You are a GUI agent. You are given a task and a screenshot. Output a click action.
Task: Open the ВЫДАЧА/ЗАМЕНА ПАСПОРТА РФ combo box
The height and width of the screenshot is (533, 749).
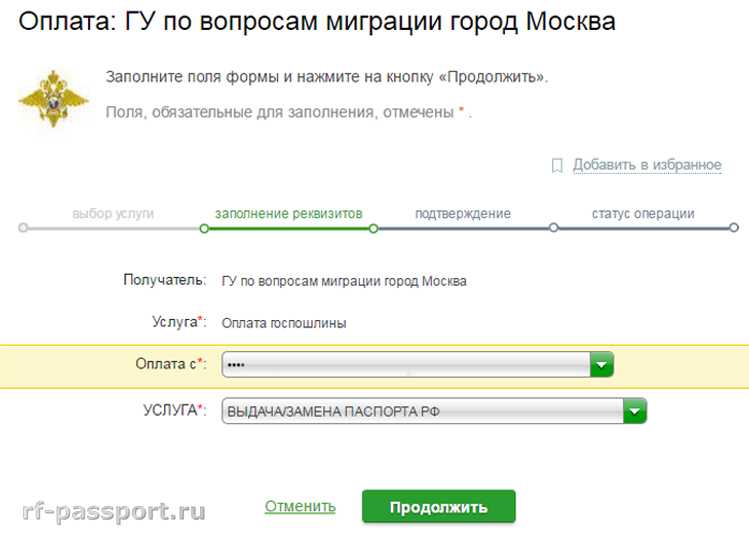click(x=421, y=411)
